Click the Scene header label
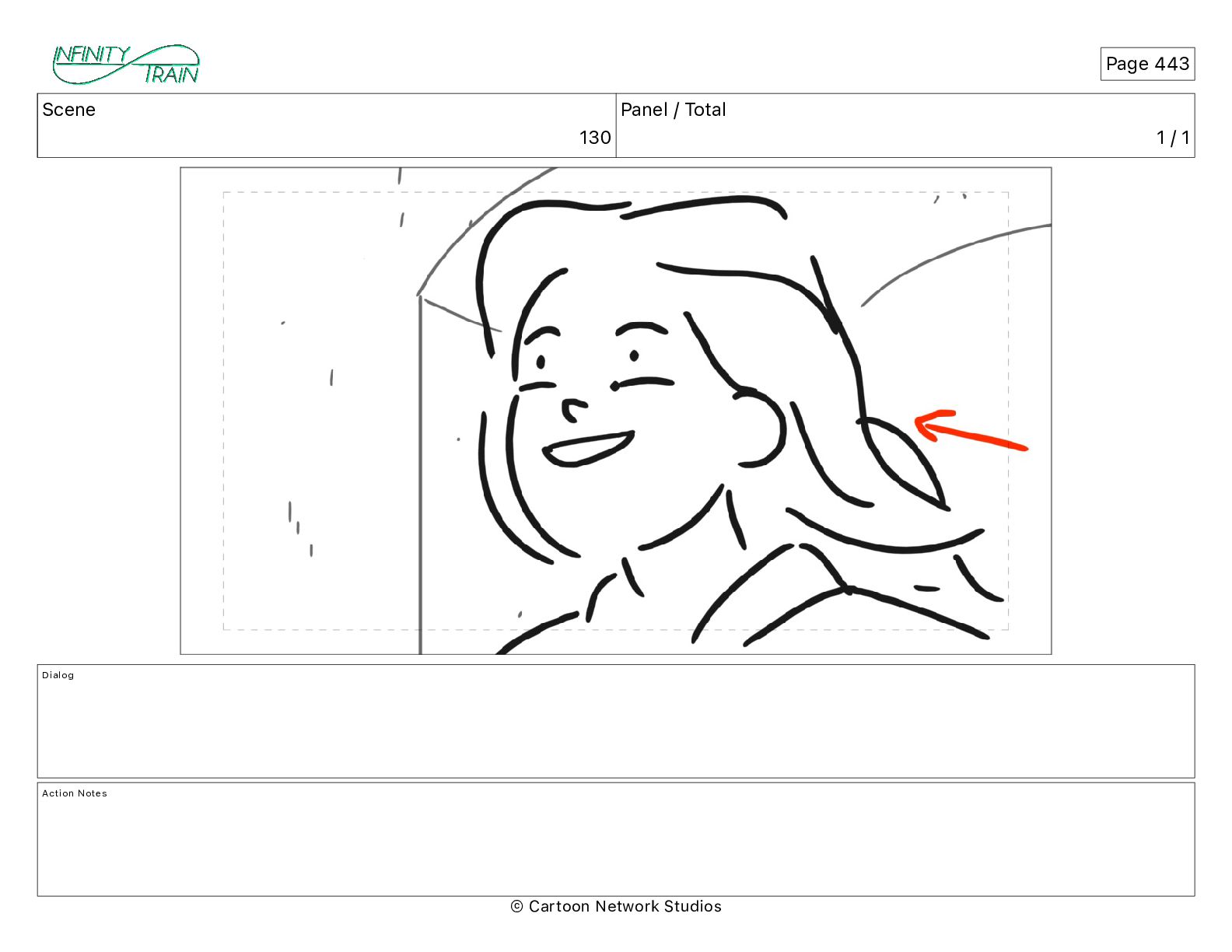This screenshot has height=952, width=1232. tap(69, 110)
